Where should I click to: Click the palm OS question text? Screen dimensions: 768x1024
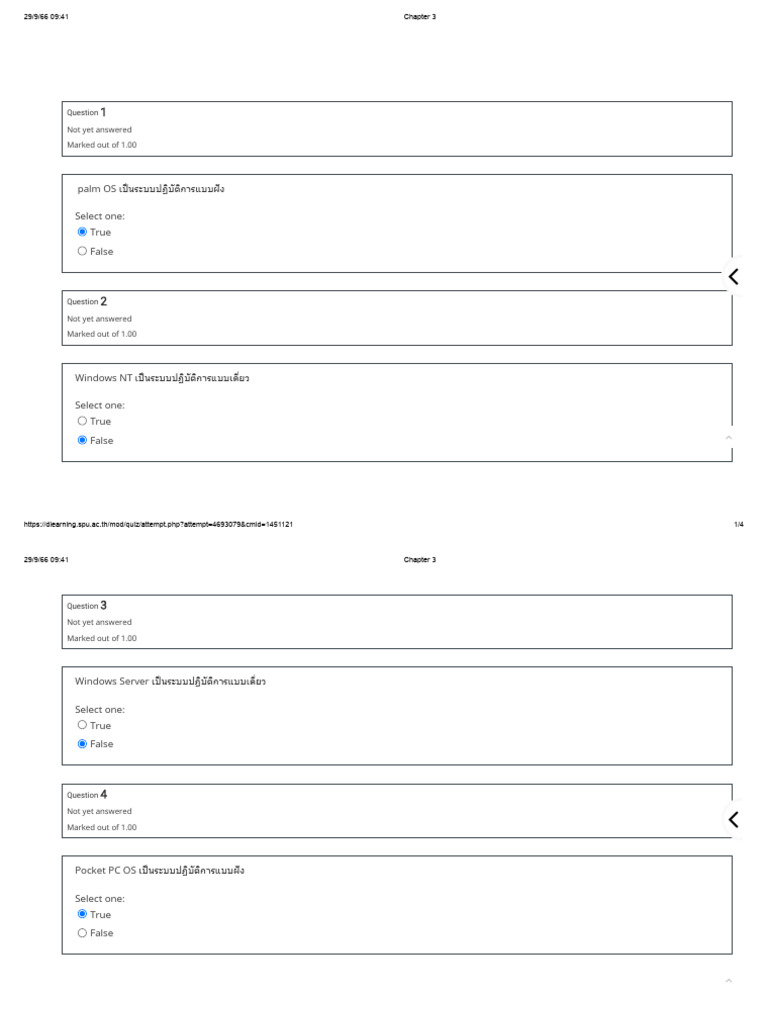coord(151,189)
